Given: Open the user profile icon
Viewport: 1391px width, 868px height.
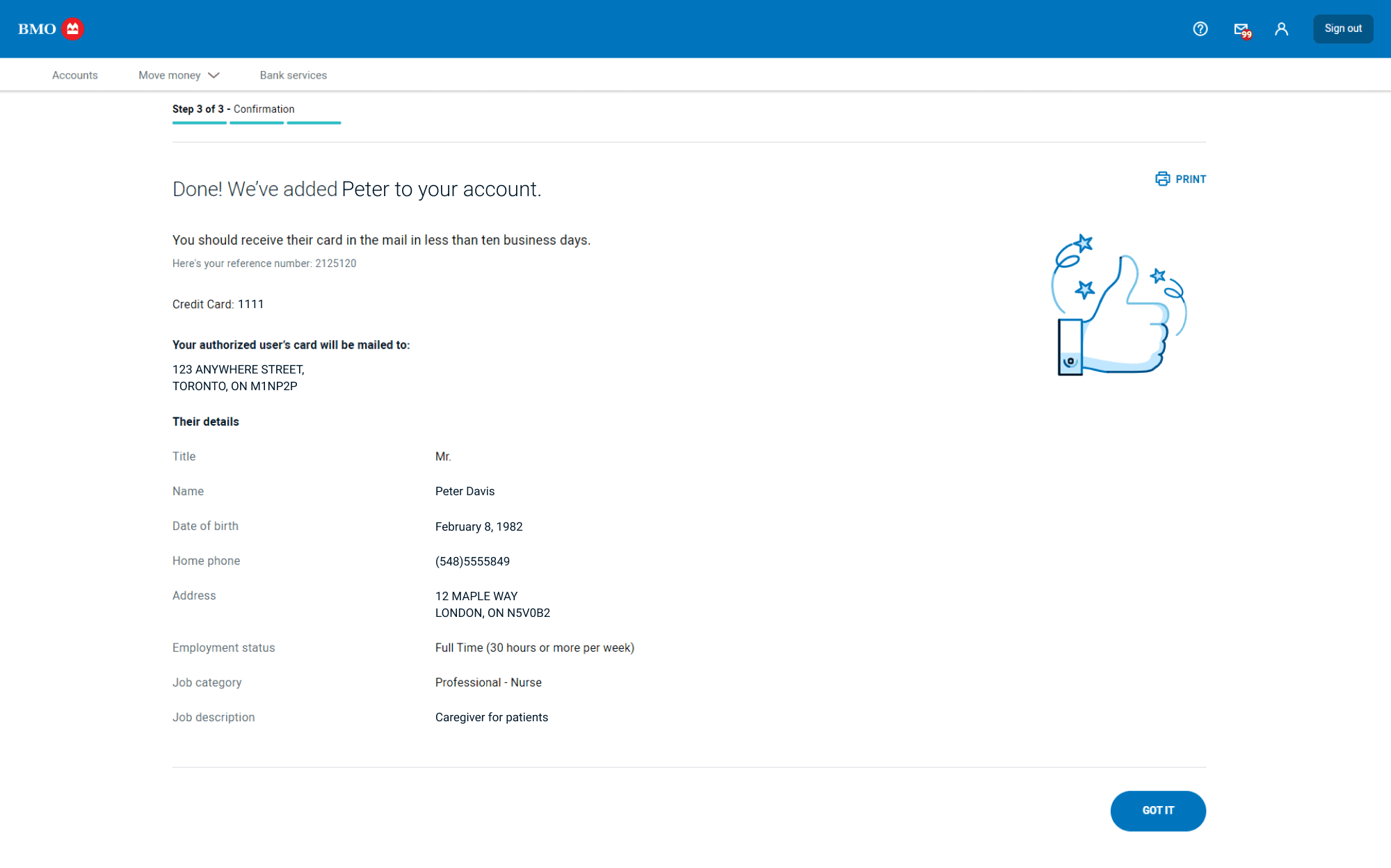Looking at the screenshot, I should click(x=1281, y=29).
